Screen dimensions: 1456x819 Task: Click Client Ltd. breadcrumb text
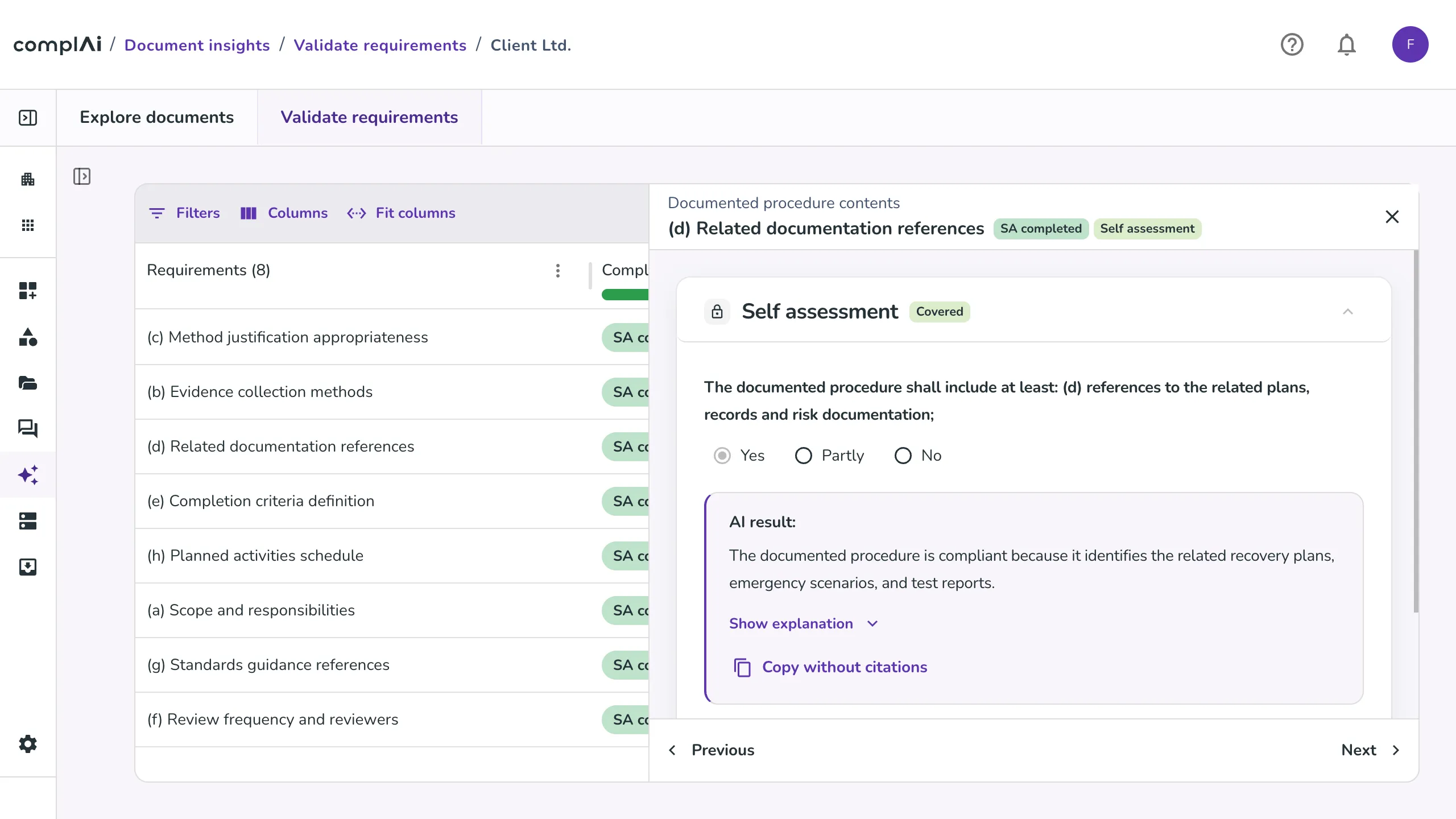[x=531, y=45]
